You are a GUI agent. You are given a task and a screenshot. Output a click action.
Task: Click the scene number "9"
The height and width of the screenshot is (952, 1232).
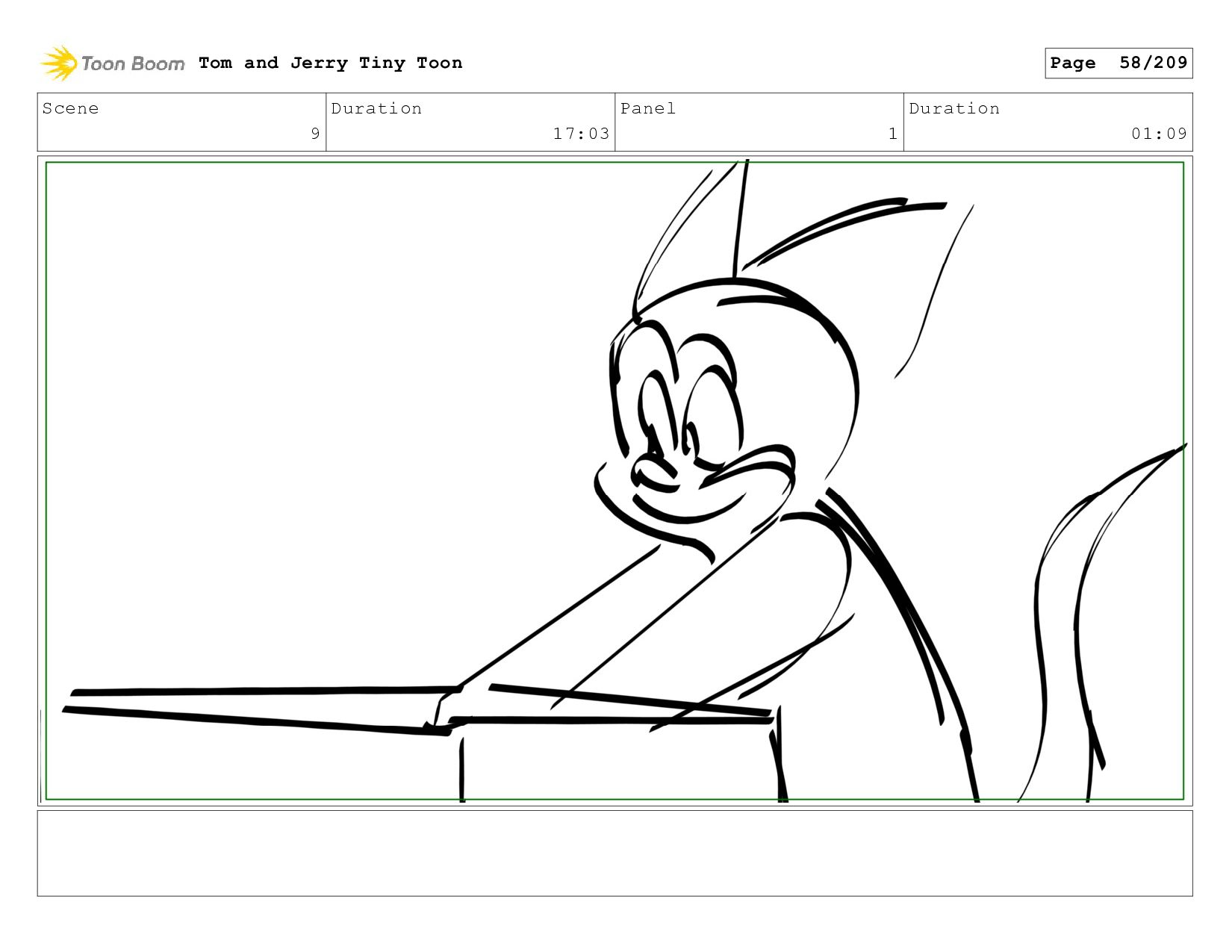click(315, 134)
